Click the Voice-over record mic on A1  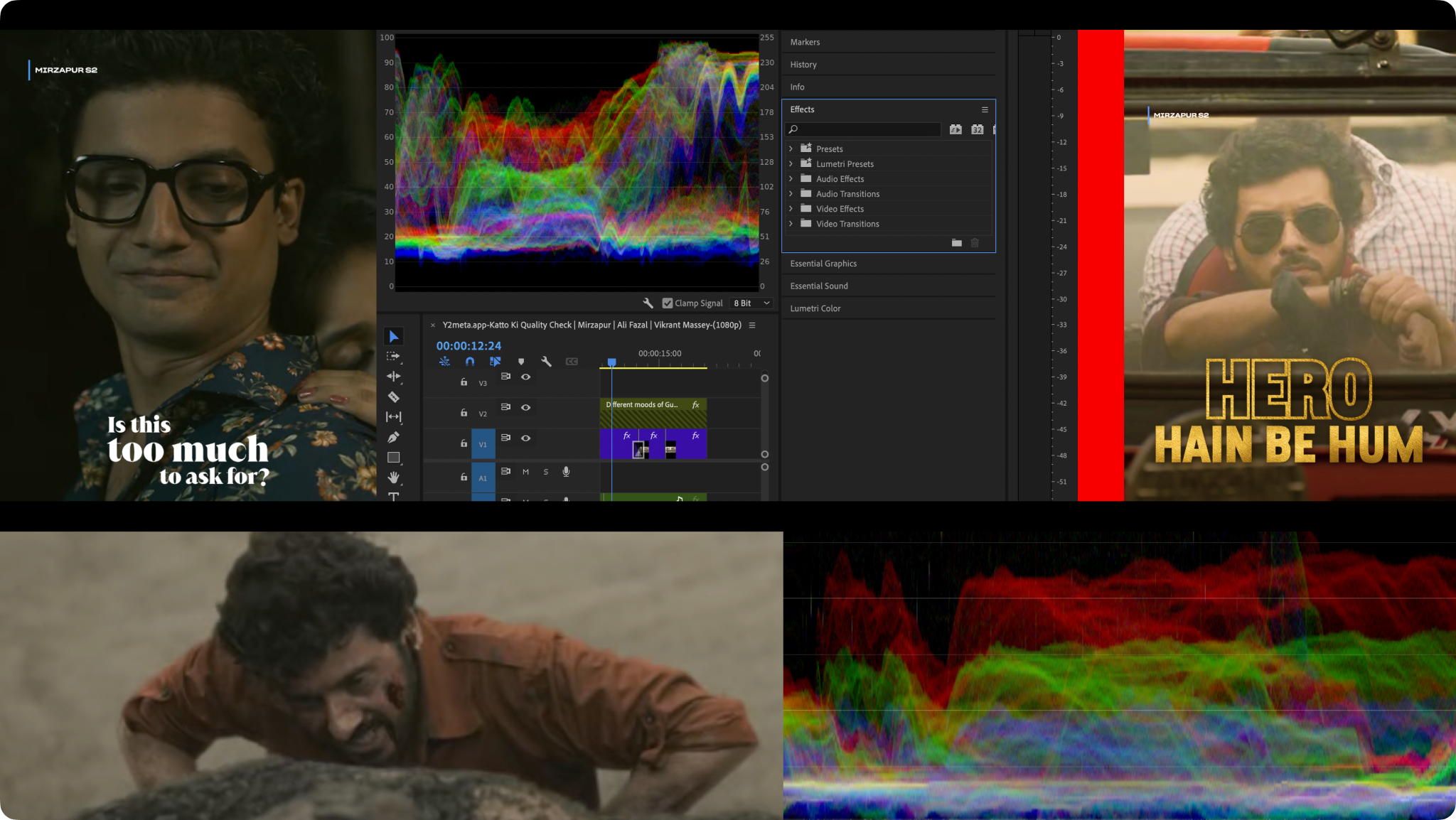566,472
